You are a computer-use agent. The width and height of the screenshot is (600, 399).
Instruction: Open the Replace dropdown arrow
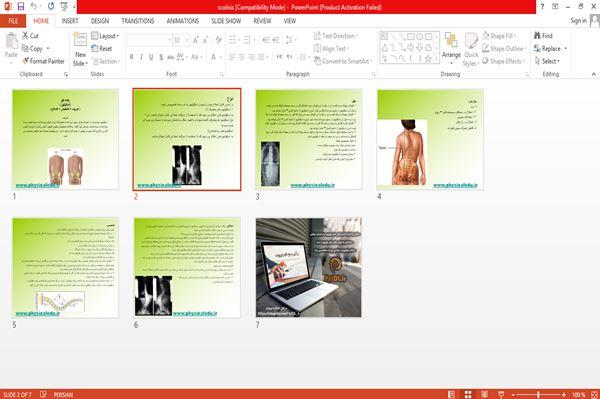[566, 49]
